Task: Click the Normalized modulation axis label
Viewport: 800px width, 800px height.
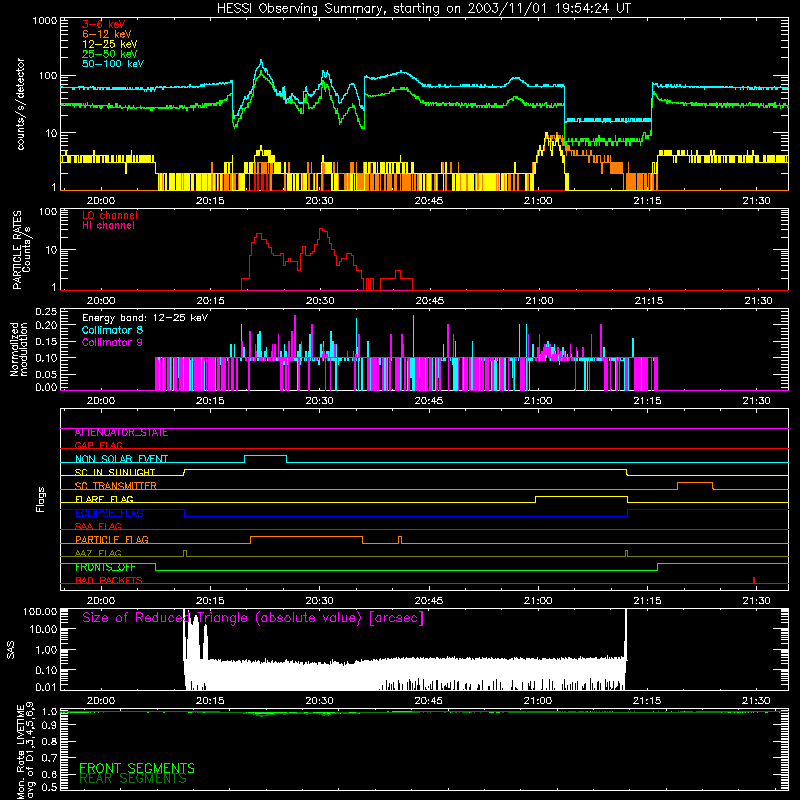Action: [x=18, y=349]
